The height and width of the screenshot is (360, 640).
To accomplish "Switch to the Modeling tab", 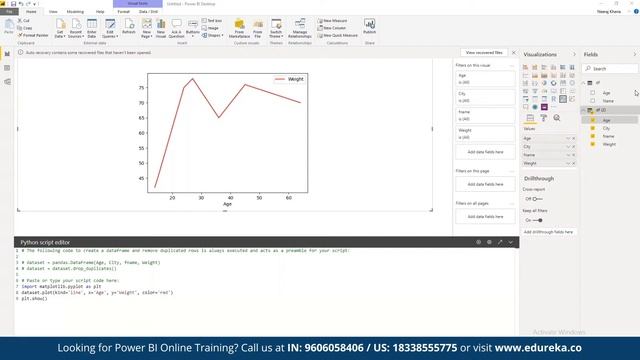I will 75,11.
